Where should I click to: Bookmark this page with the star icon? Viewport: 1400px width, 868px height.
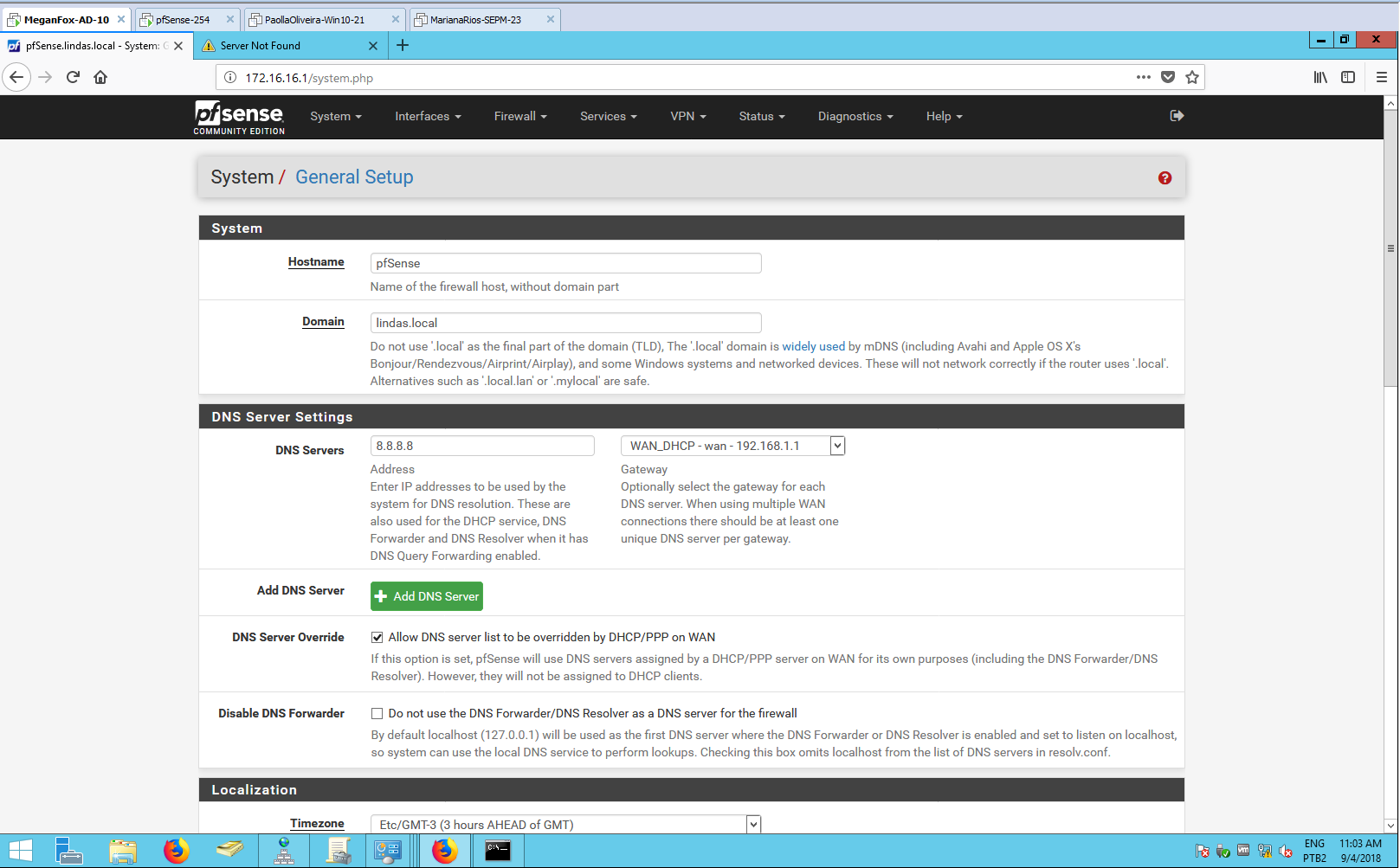1192,77
